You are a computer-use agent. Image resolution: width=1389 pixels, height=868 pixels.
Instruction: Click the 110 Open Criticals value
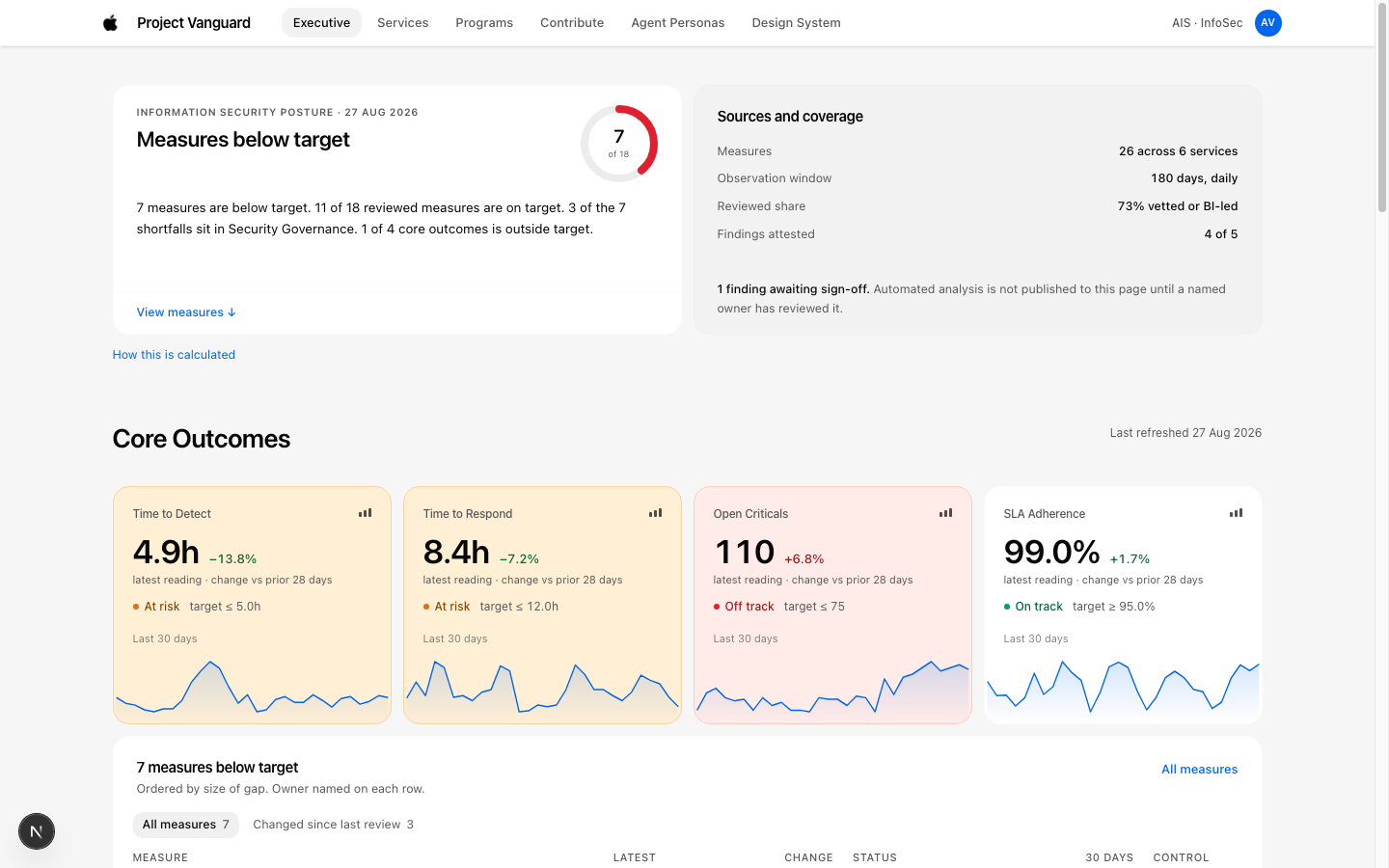744,552
